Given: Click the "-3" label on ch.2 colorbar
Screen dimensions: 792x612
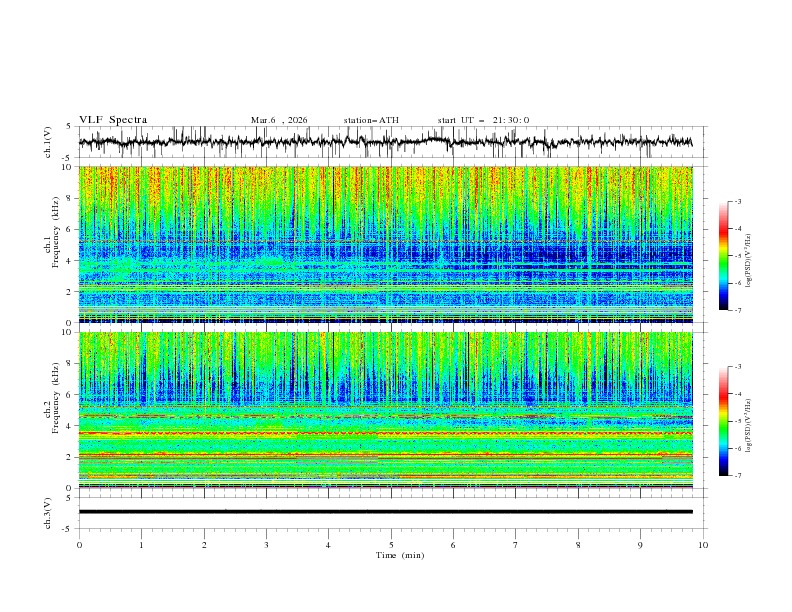Looking at the screenshot, I should [x=737, y=367].
